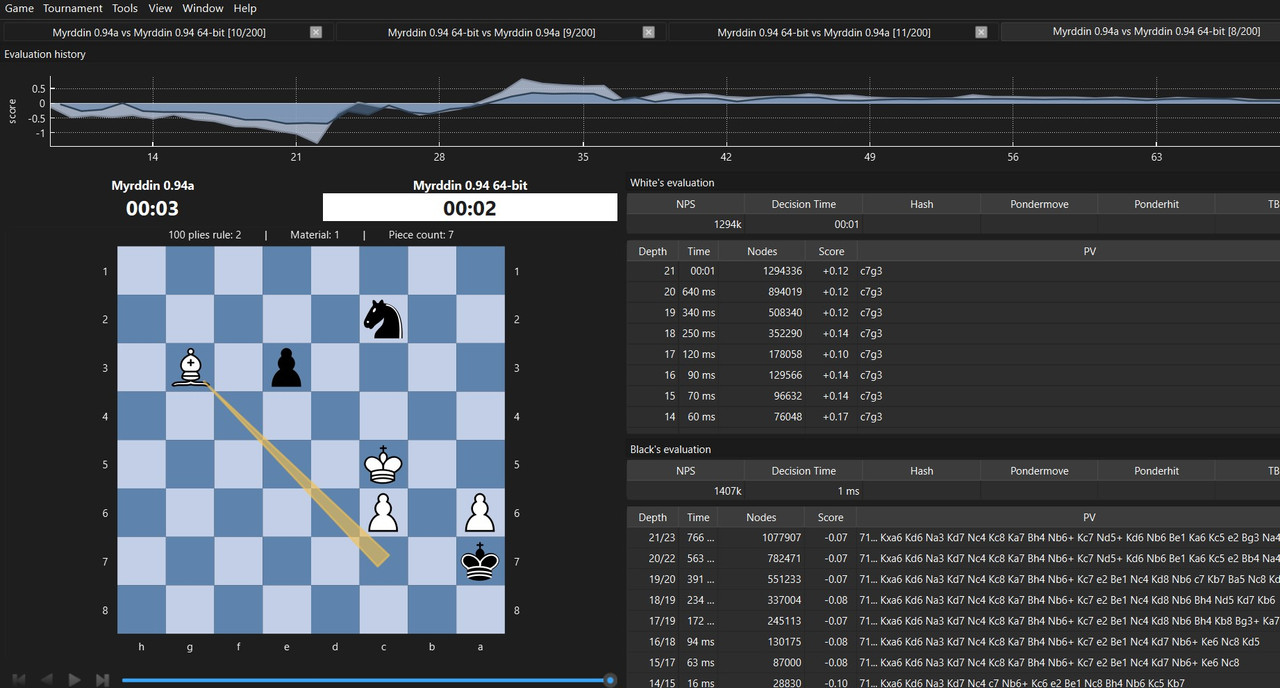Viewport: 1280px width, 688px height.
Task: Switch to game tab [9/200]
Action: 499,32
